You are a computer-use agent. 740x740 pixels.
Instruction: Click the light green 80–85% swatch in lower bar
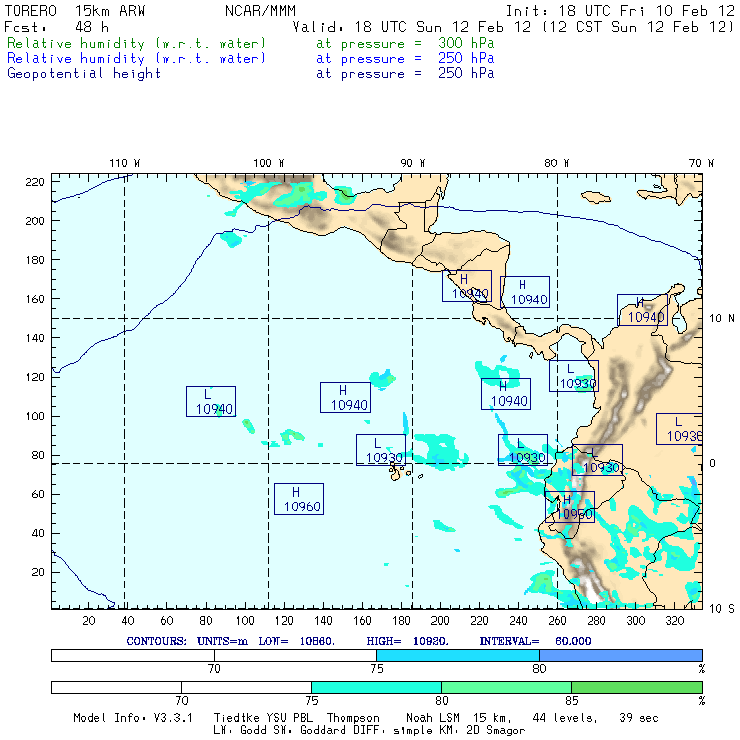(506, 687)
